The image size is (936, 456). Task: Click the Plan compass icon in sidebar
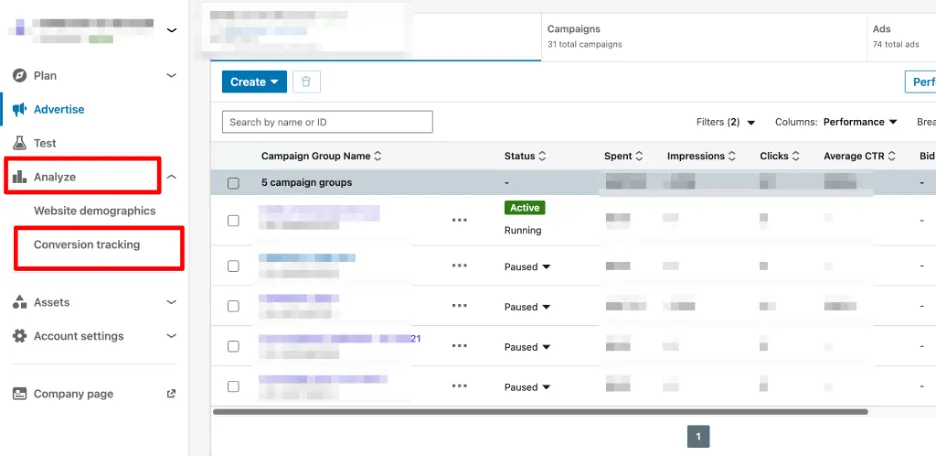coord(19,76)
